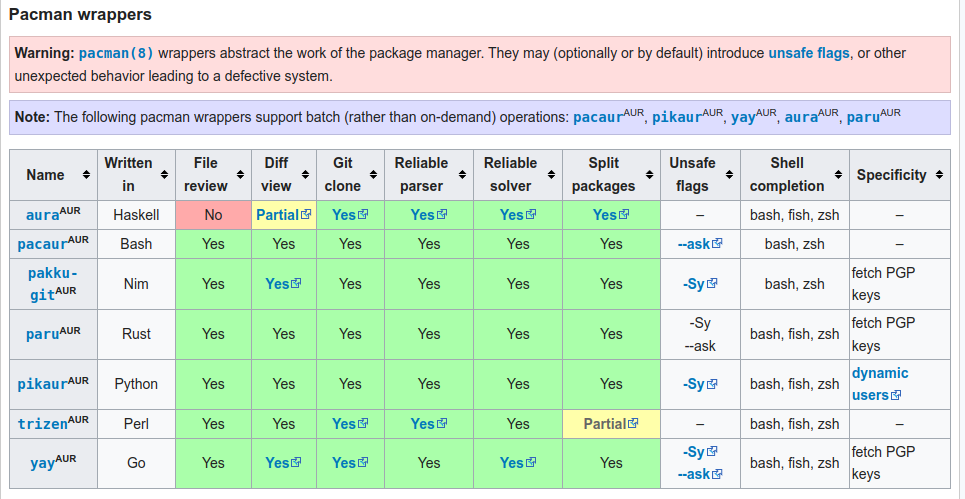
Task: Open the pacman(8) man page link
Action: [x=116, y=53]
